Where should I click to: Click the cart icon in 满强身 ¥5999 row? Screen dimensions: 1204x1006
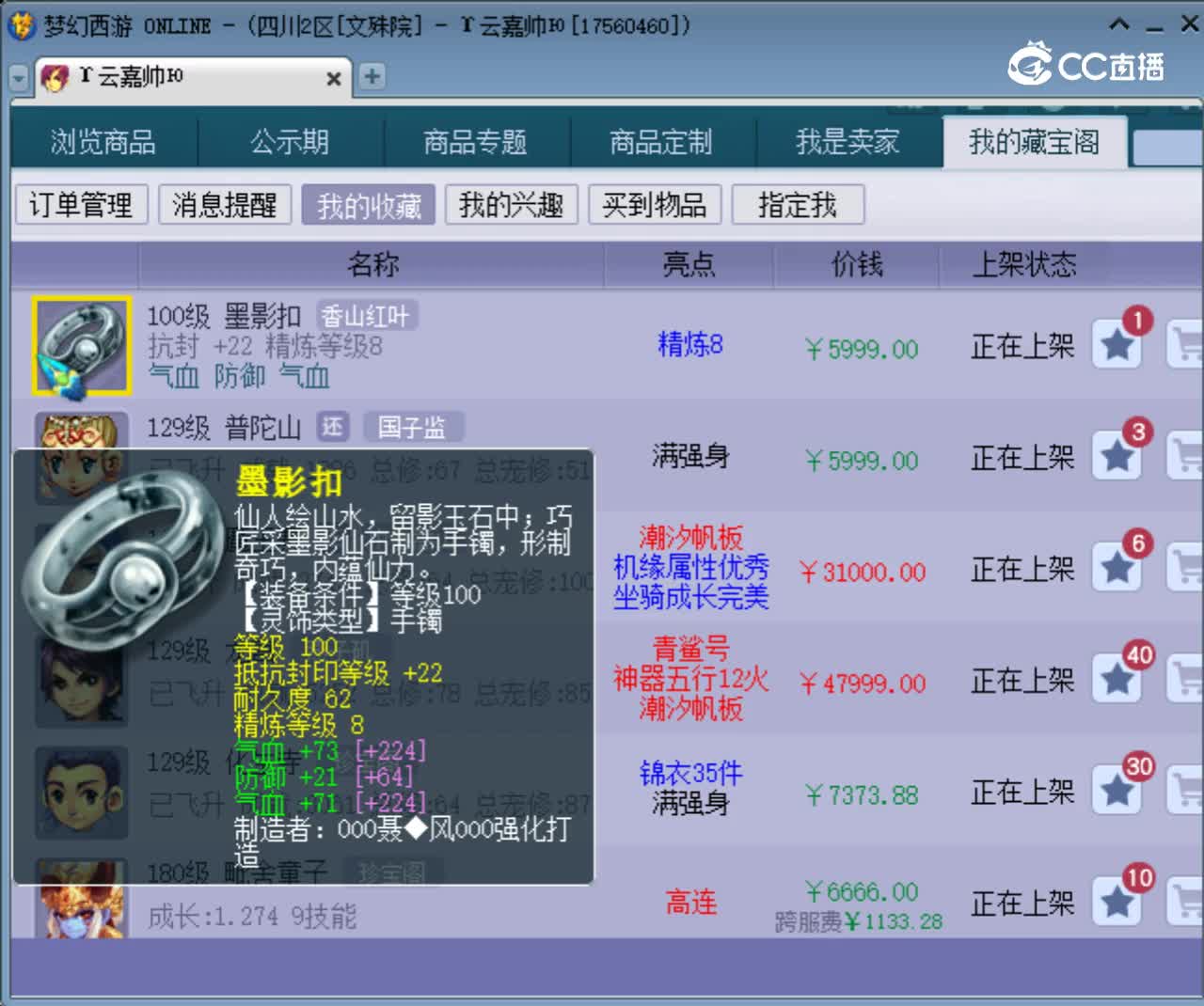pyautogui.click(x=1185, y=457)
